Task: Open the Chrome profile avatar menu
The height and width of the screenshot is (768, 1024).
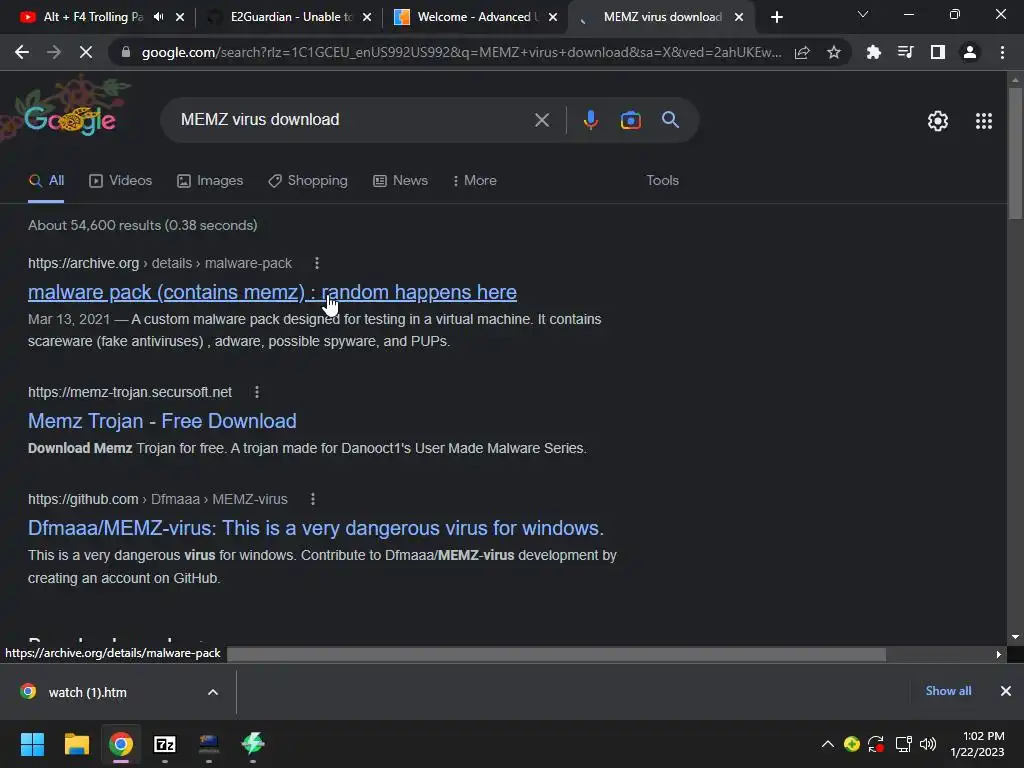Action: tap(970, 52)
